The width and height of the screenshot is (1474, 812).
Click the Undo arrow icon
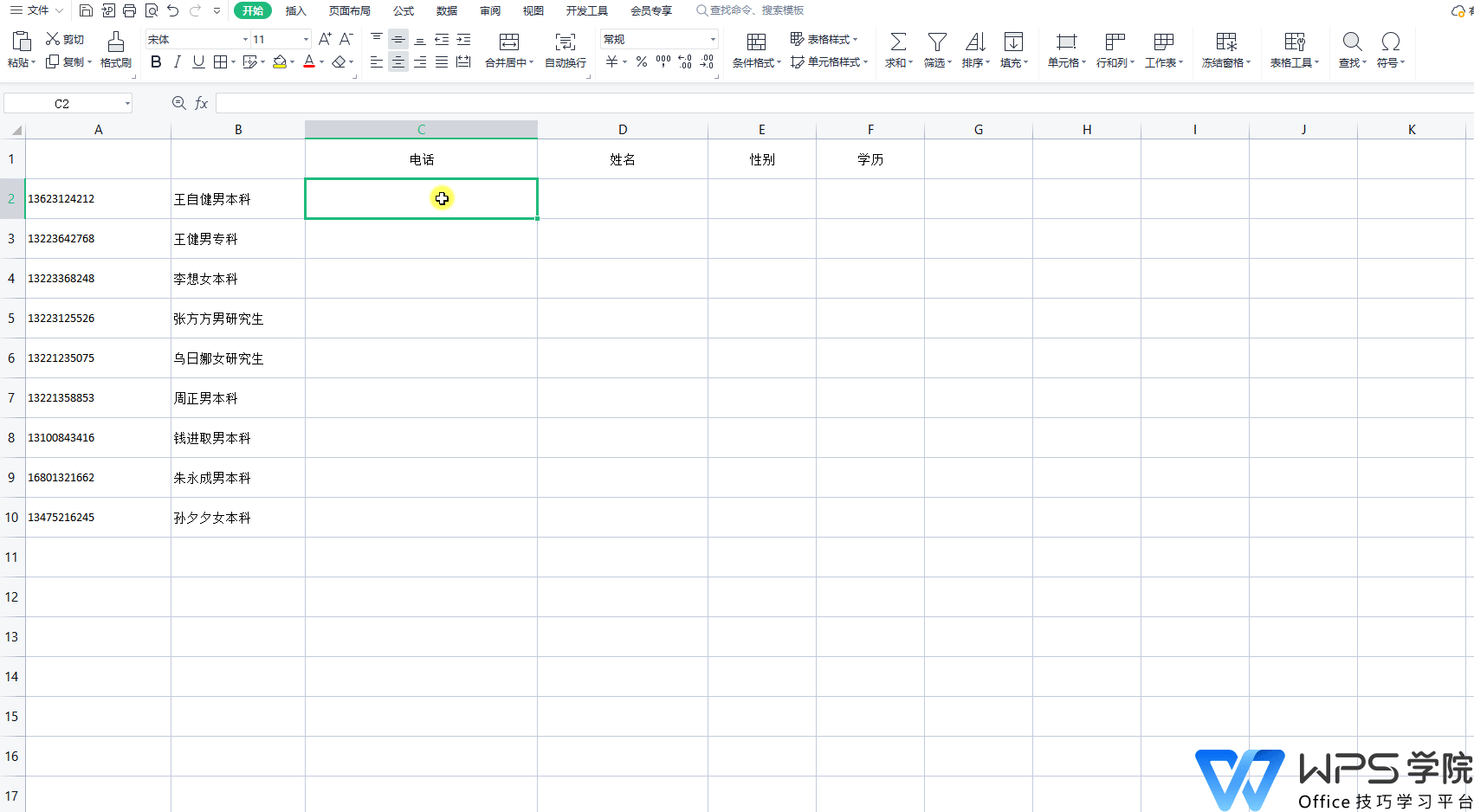[173, 10]
